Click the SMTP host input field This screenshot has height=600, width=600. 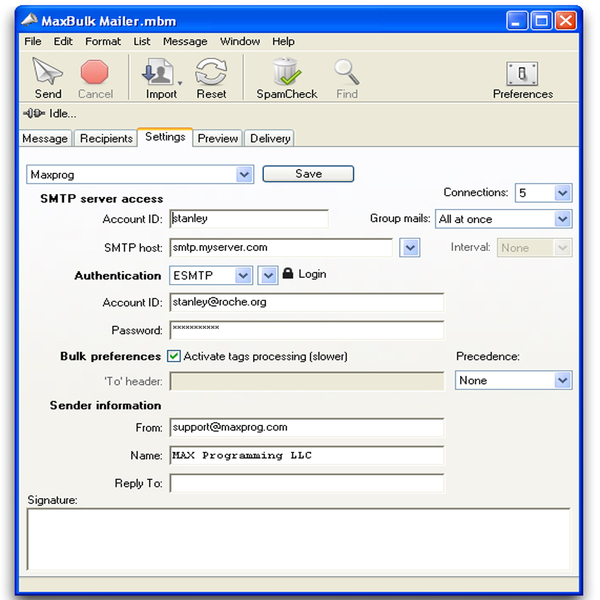coord(281,248)
